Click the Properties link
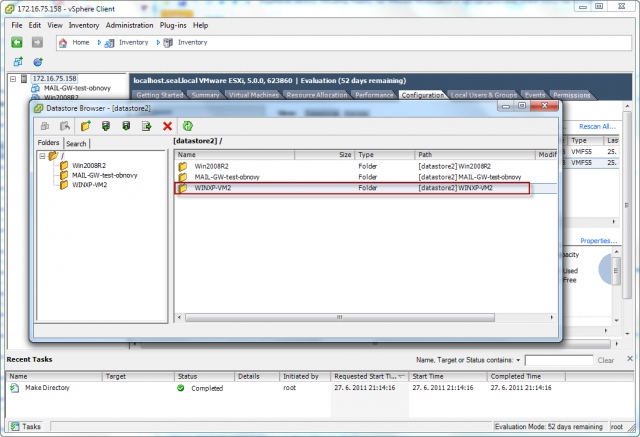Viewport: 640px width, 437px height. [598, 241]
